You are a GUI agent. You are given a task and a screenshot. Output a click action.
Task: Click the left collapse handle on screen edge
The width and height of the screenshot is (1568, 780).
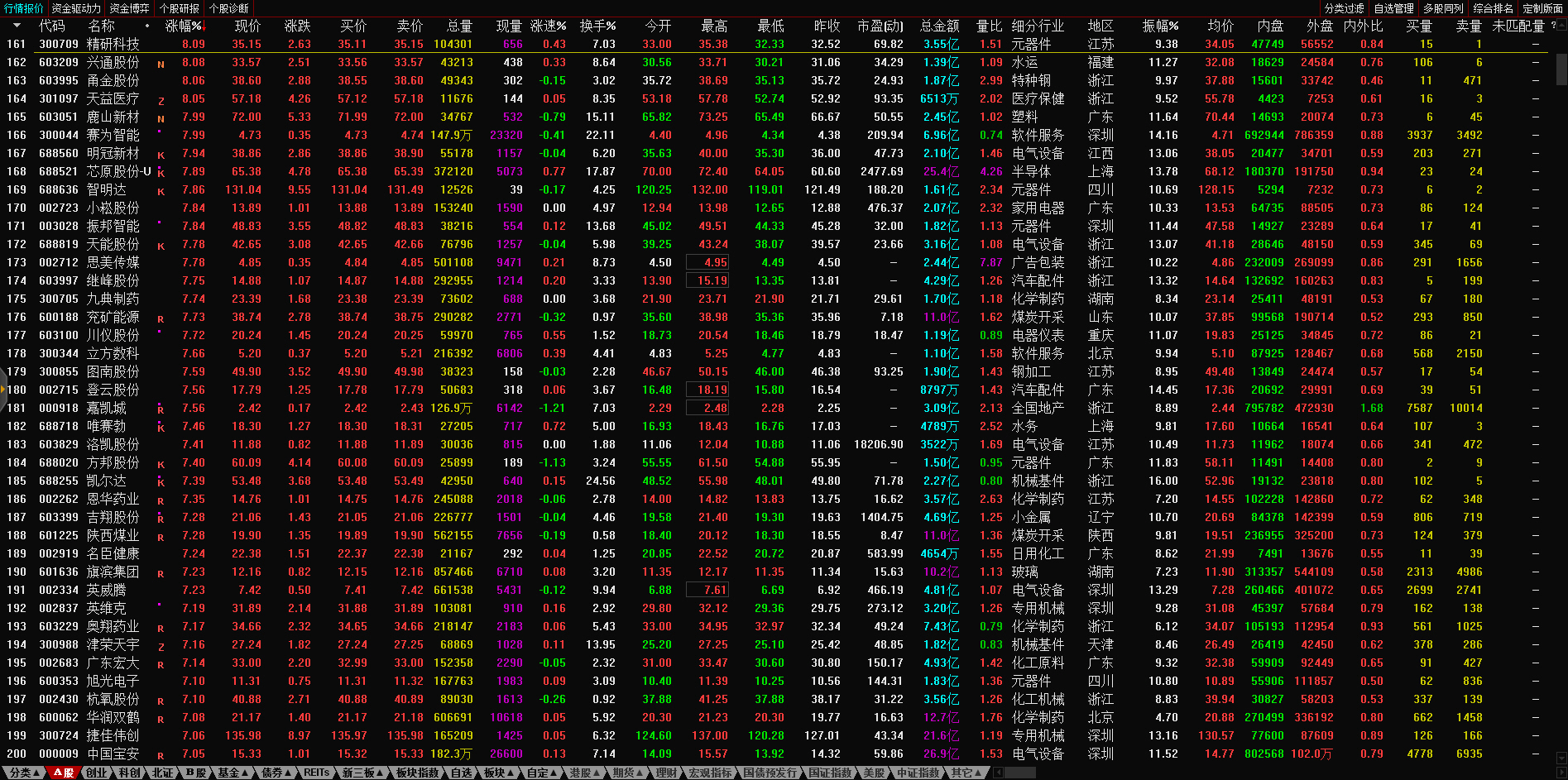[3, 390]
